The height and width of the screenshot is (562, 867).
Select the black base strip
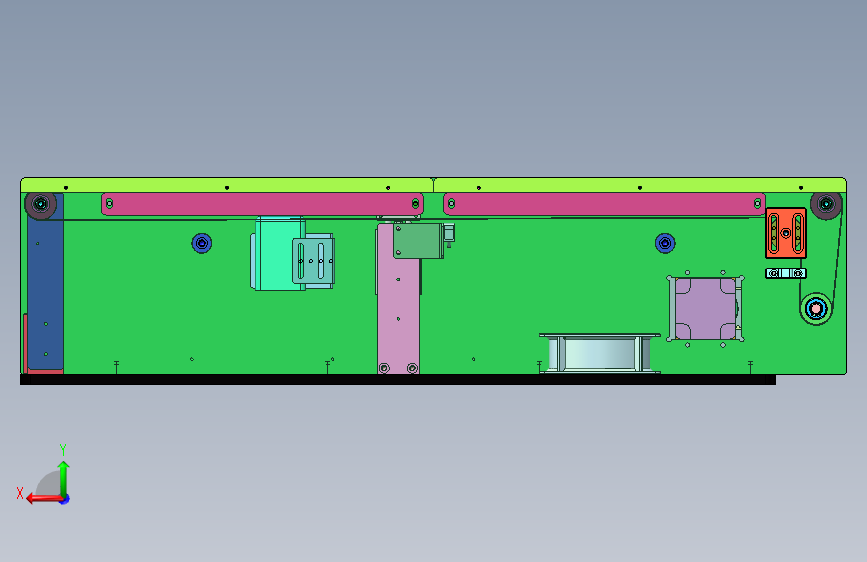click(398, 379)
